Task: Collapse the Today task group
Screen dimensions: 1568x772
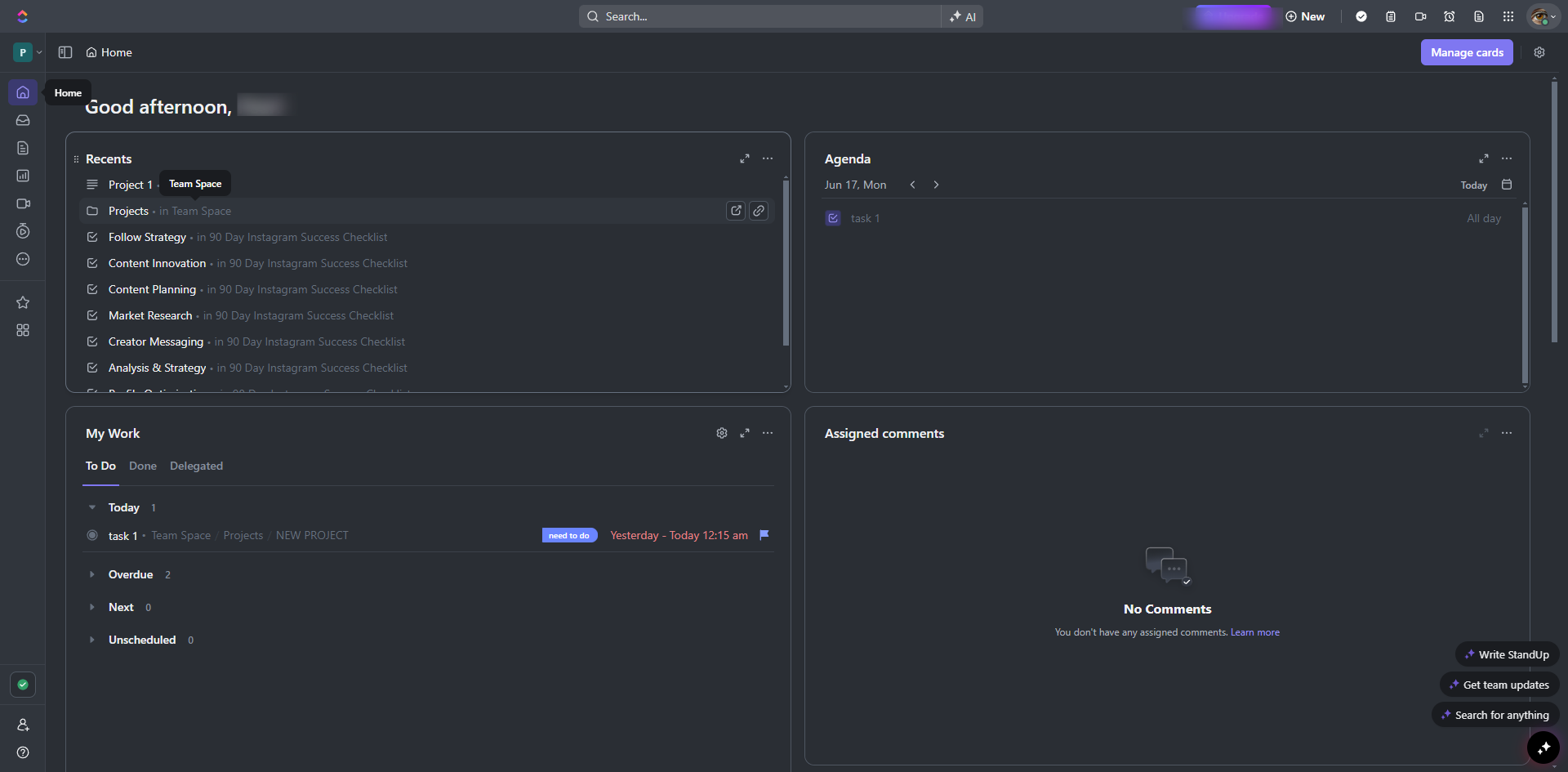Action: [92, 507]
